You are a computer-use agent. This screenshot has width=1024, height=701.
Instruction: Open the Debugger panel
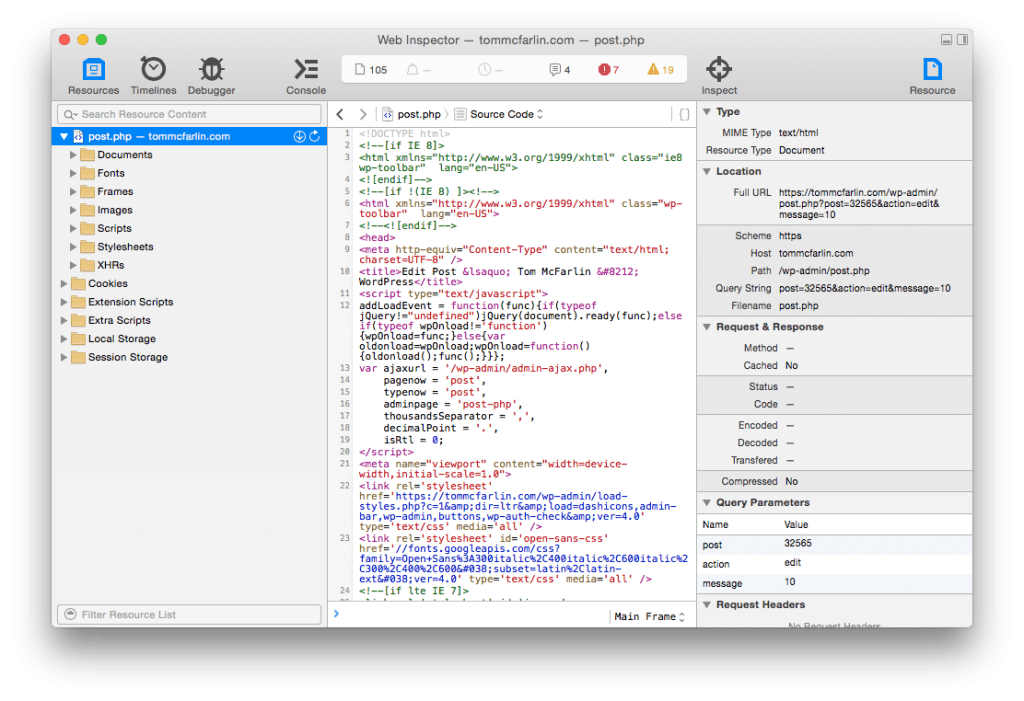tap(211, 76)
